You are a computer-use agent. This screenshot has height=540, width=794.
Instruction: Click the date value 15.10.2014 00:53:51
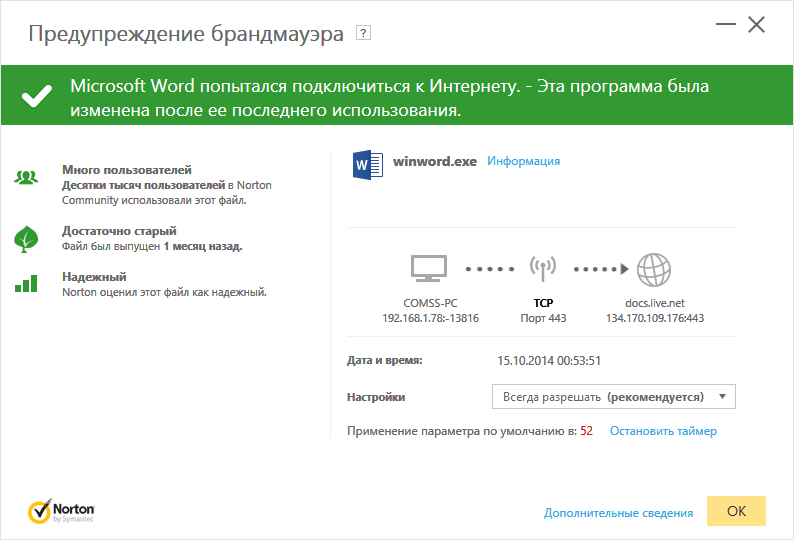(549, 361)
